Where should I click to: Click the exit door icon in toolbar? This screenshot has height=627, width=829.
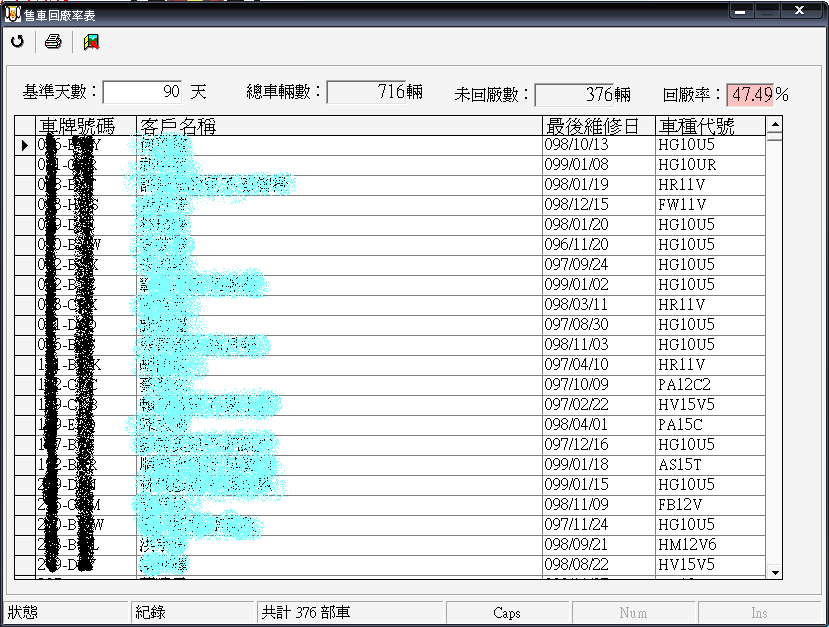click(92, 41)
